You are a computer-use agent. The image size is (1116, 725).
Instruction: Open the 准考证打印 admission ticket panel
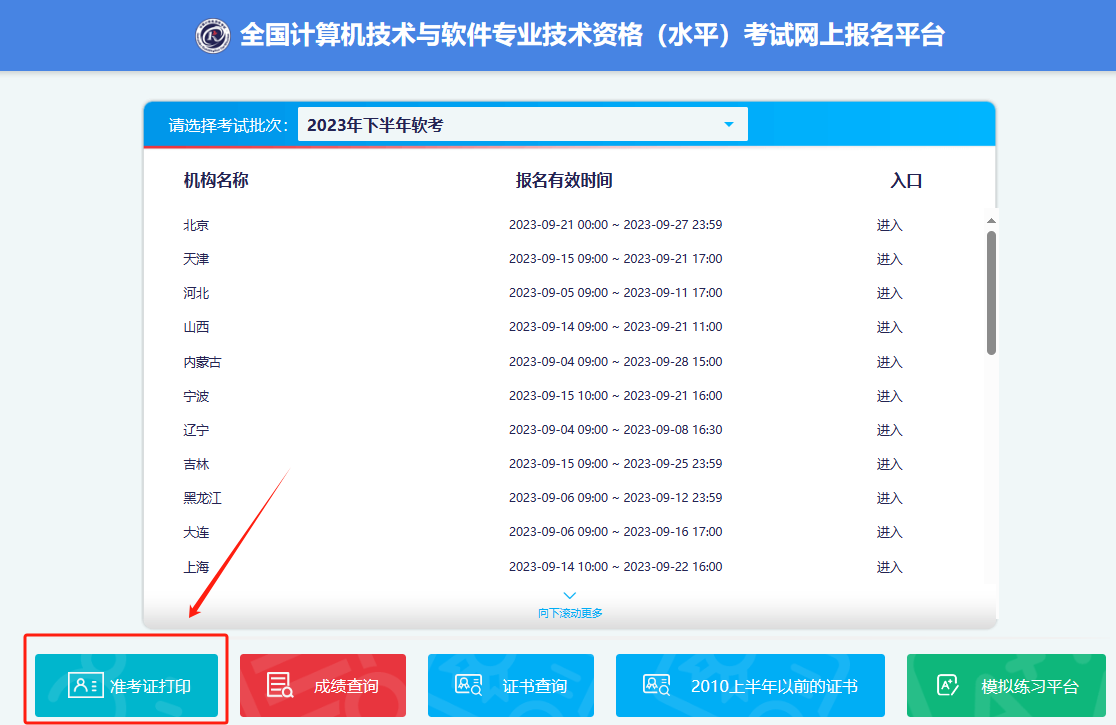(x=125, y=685)
